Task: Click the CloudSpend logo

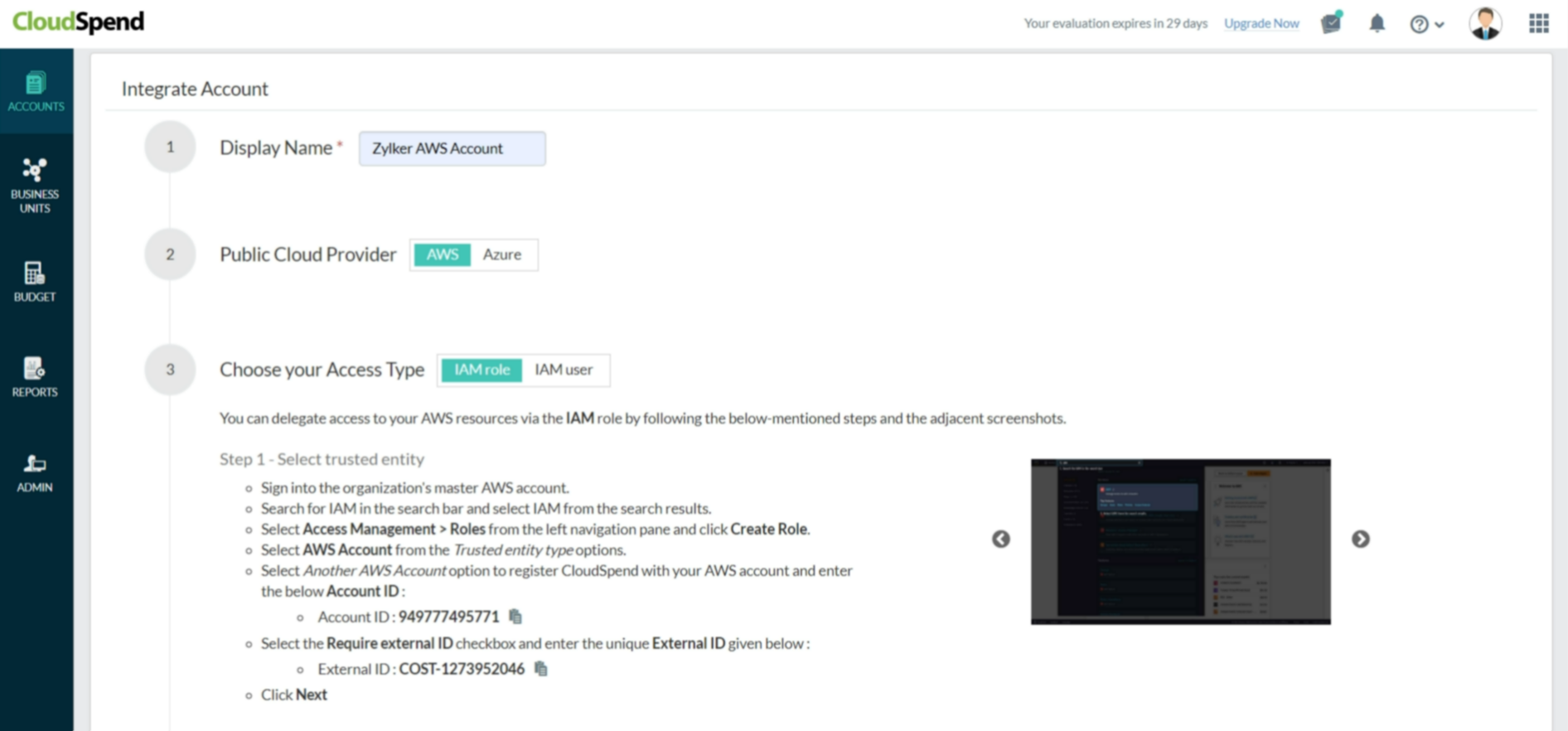Action: [78, 22]
